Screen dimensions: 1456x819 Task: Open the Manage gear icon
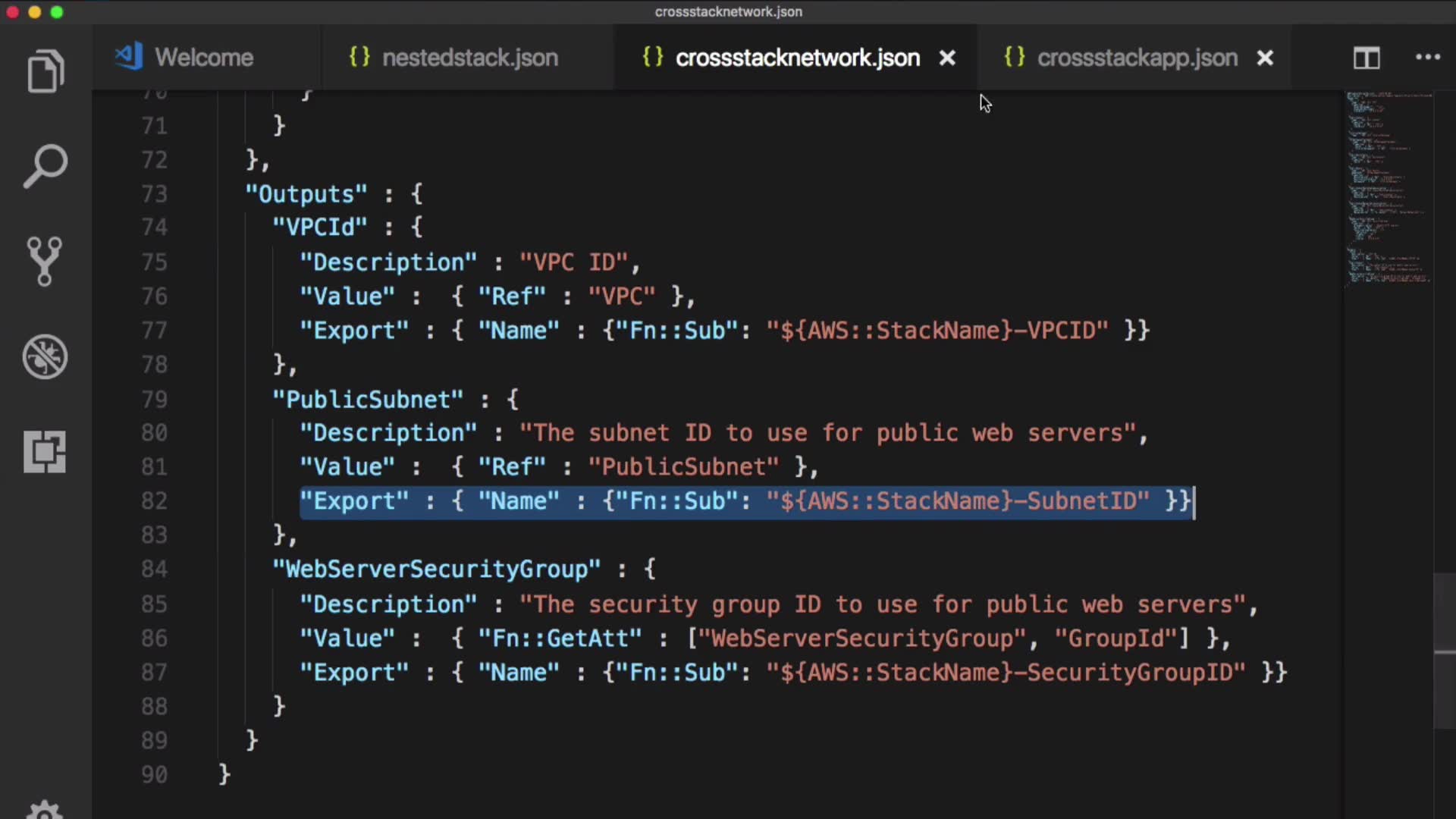(45, 810)
